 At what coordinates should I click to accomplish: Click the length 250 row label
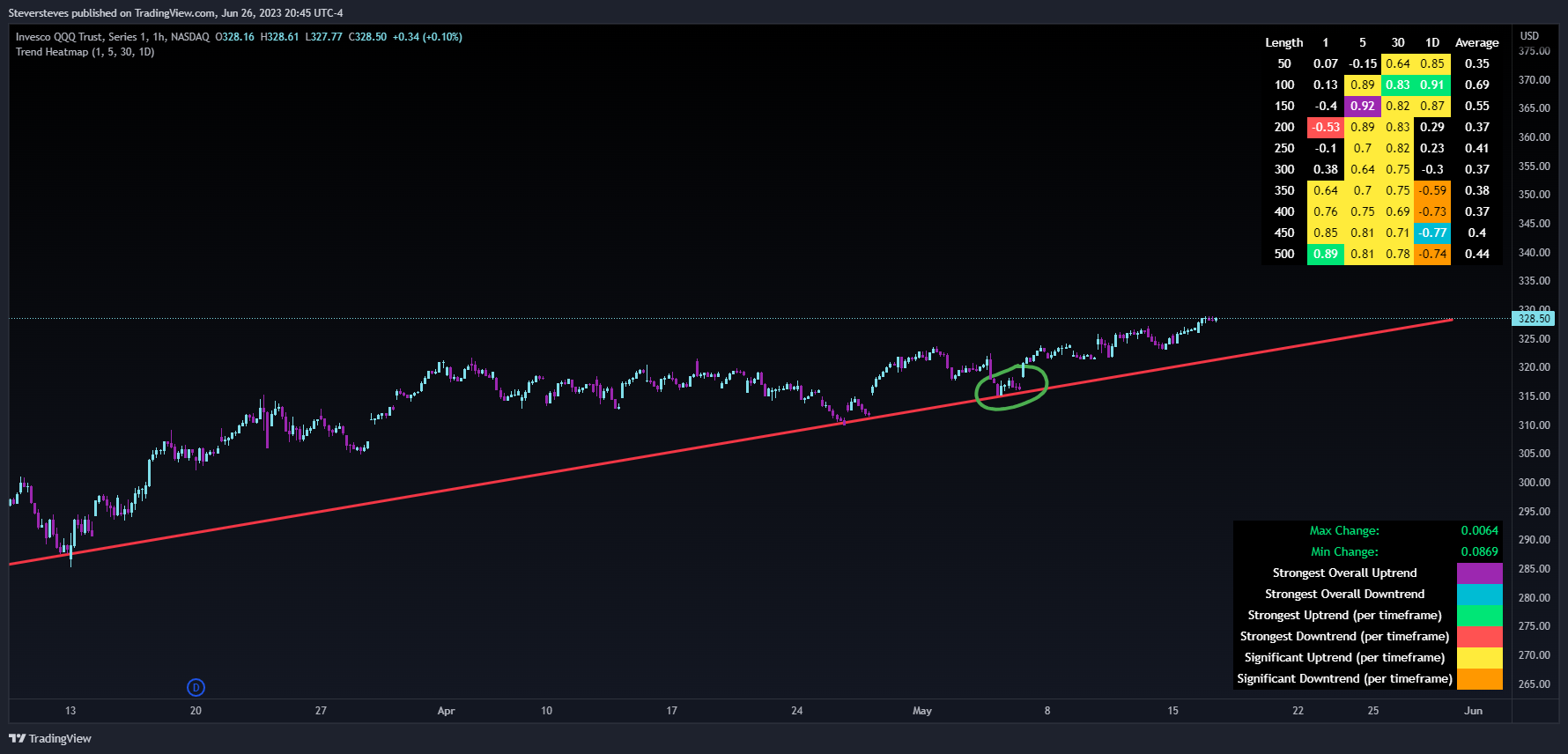coord(1284,148)
